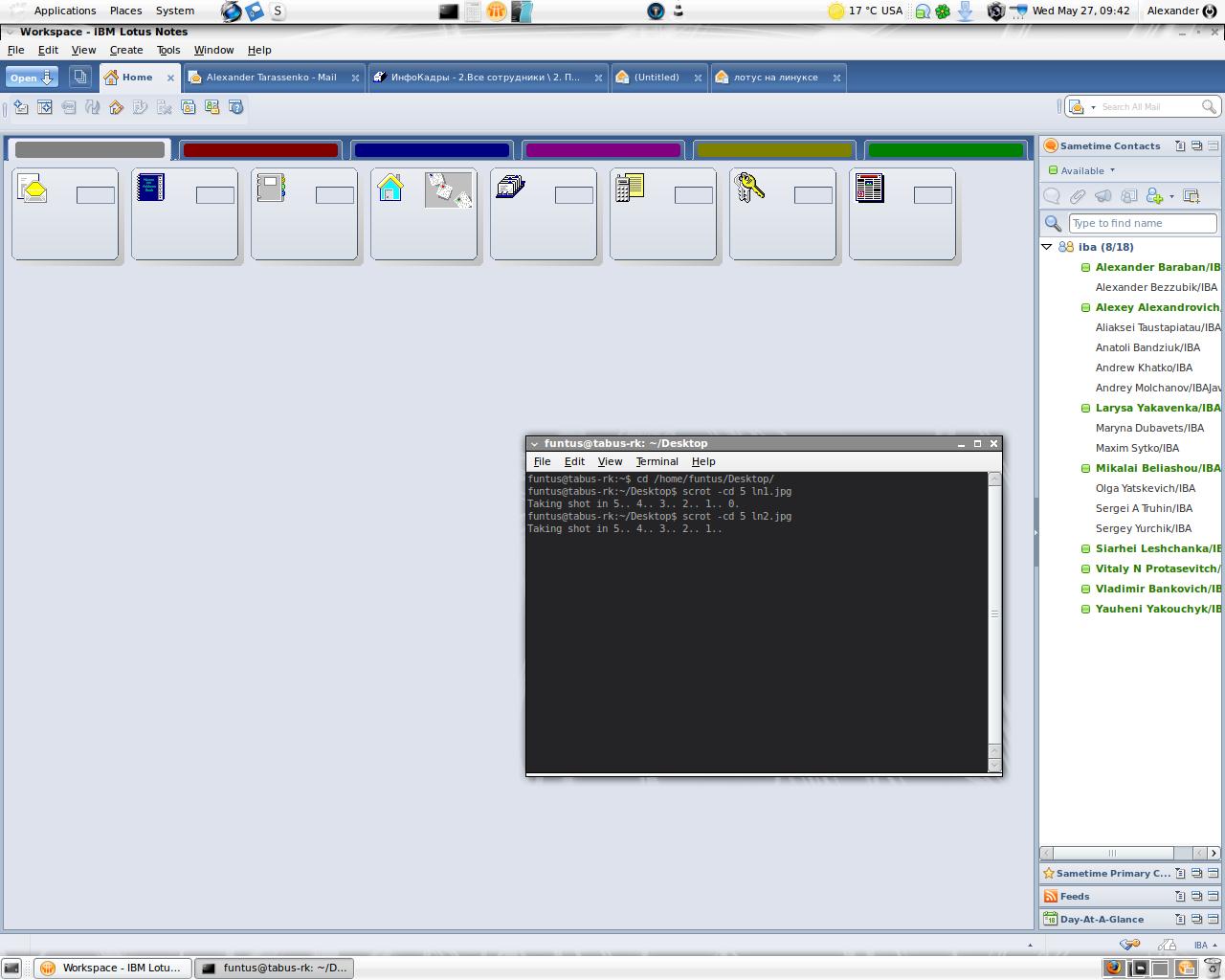Screen dimensions: 1225x980
Task: Collapse the iba (8/18) group
Action: 1047,247
